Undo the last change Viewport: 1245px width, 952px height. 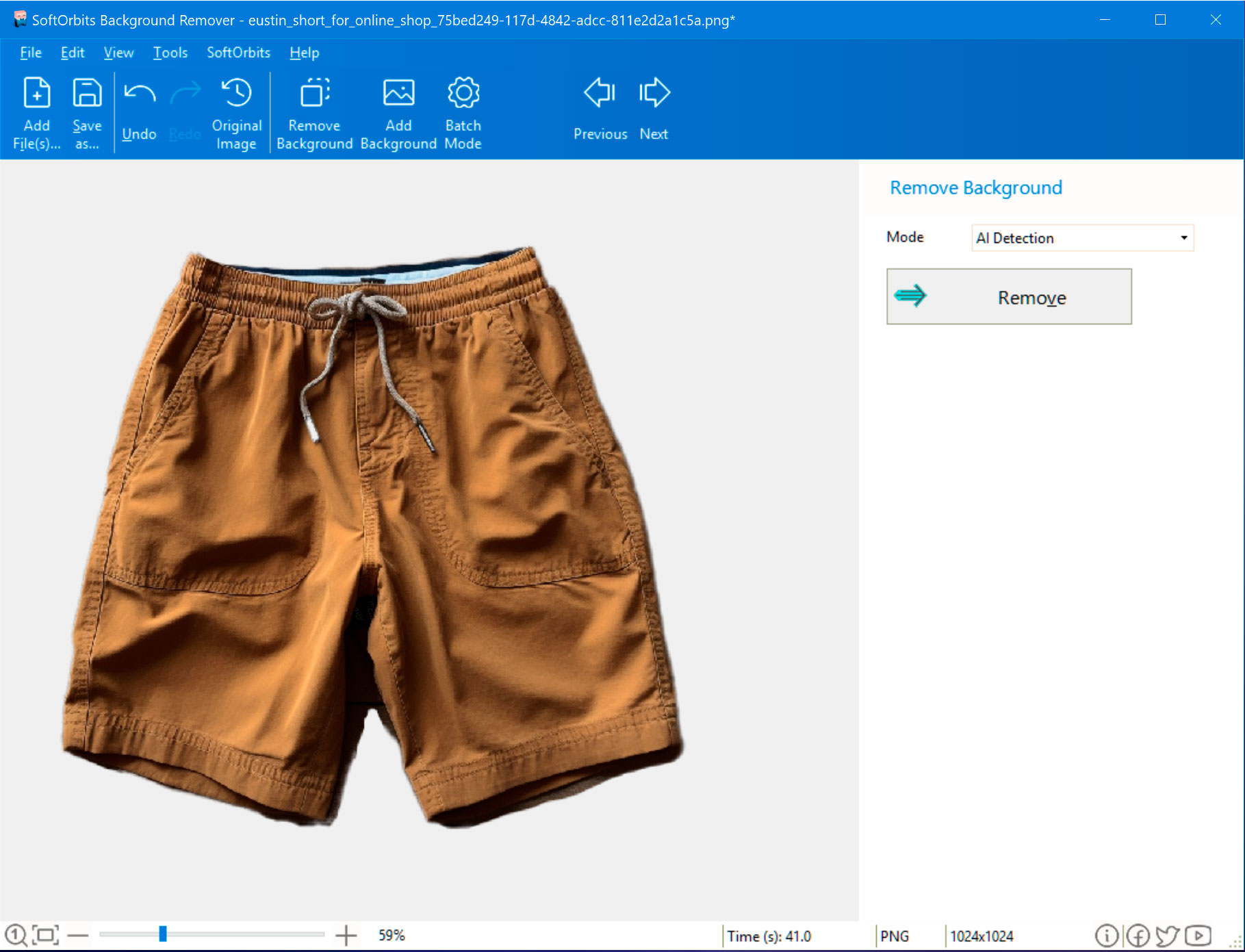(138, 108)
